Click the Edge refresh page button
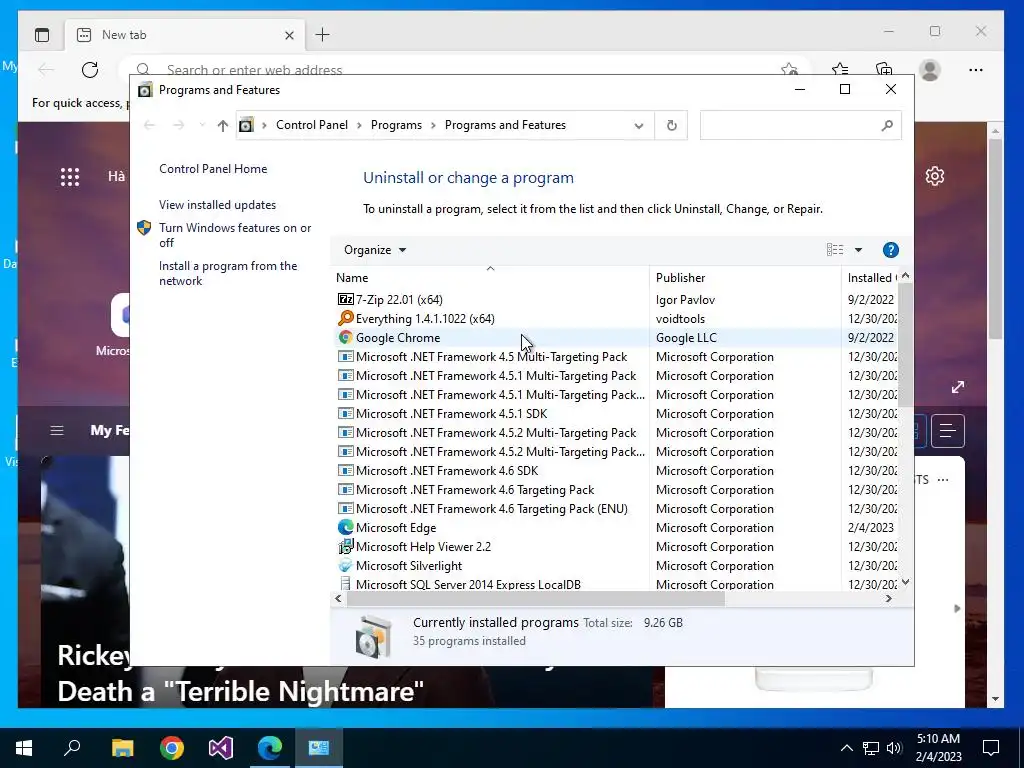Viewport: 1024px width, 768px height. [x=90, y=70]
